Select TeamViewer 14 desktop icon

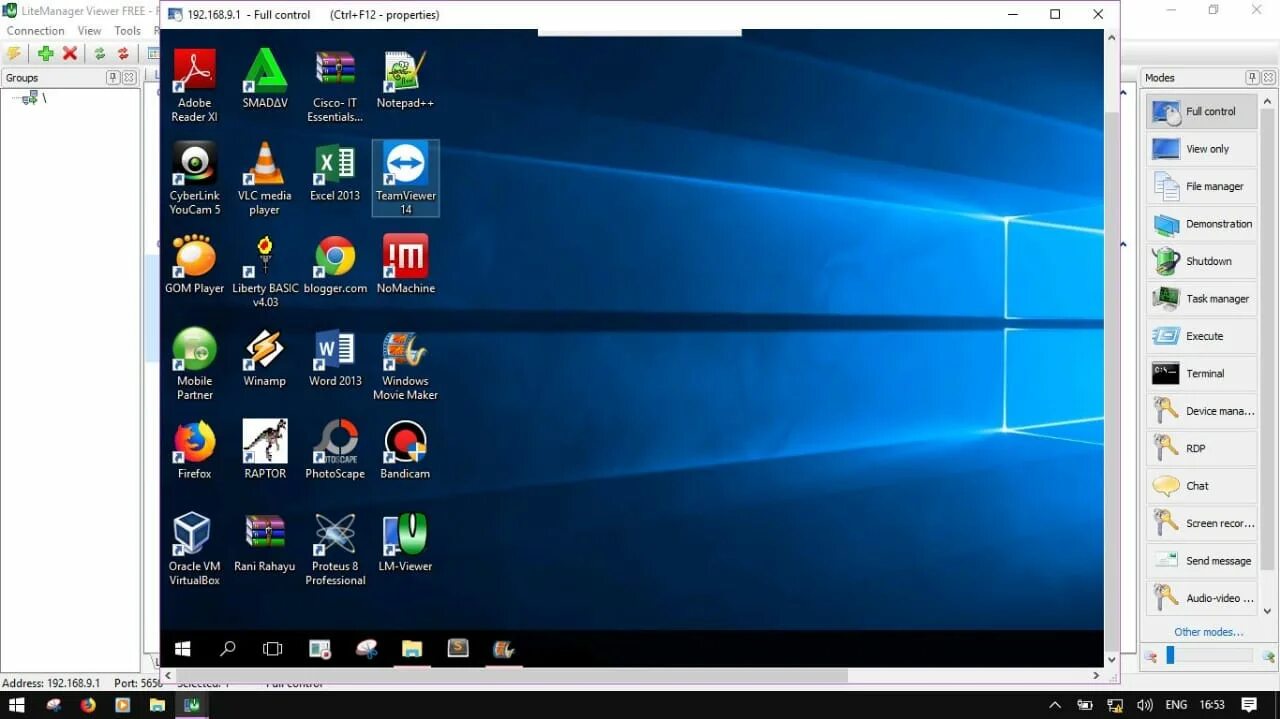pos(405,179)
